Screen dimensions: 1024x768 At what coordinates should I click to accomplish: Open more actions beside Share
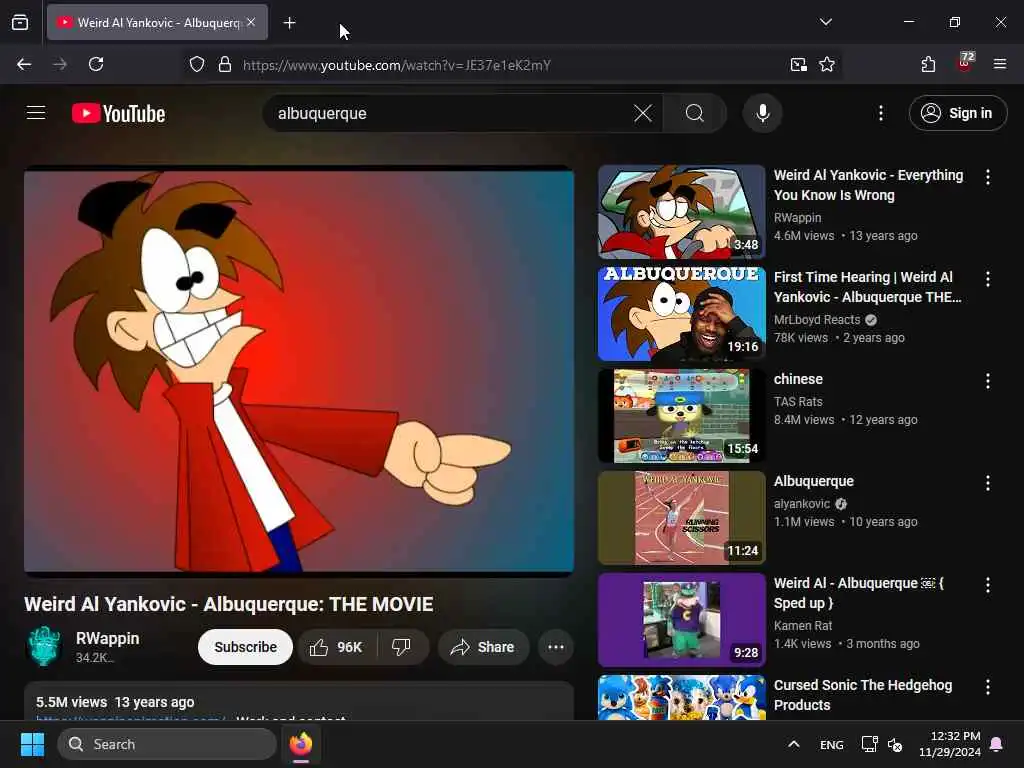[x=556, y=647]
